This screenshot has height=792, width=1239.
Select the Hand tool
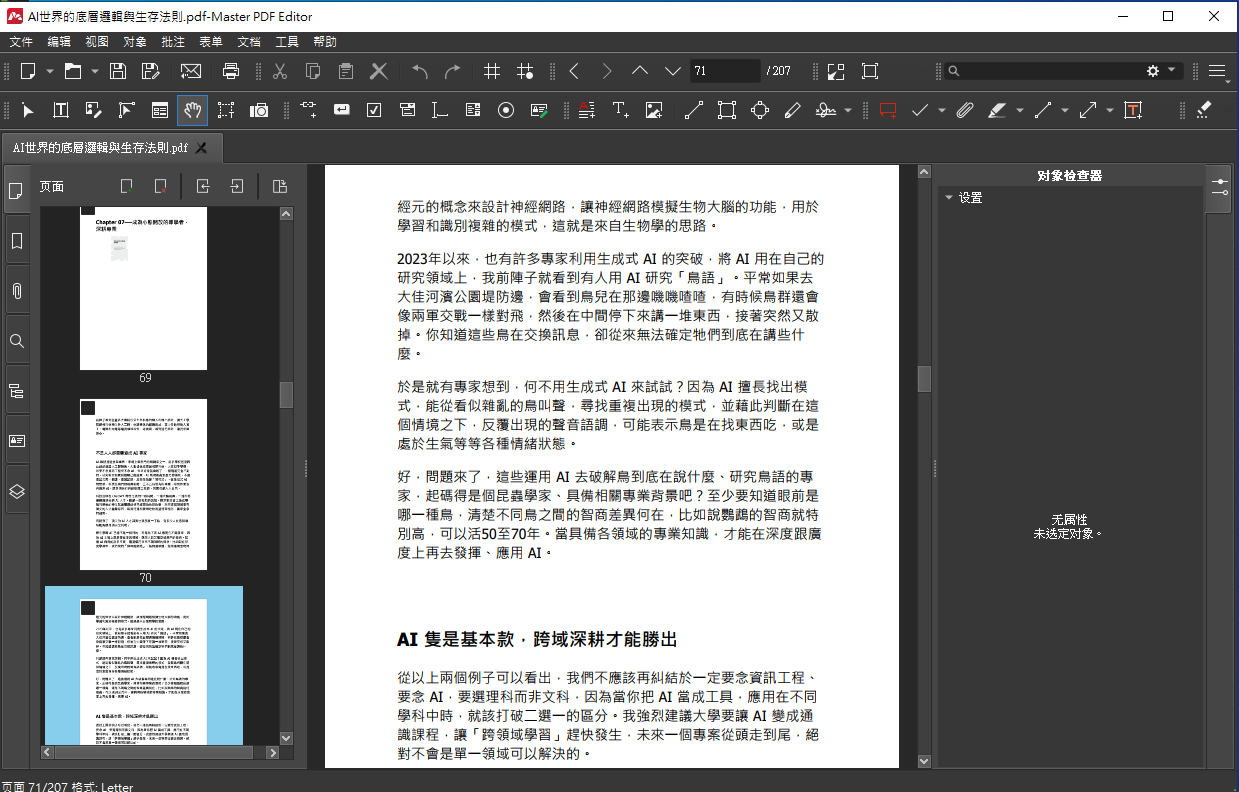tap(192, 110)
